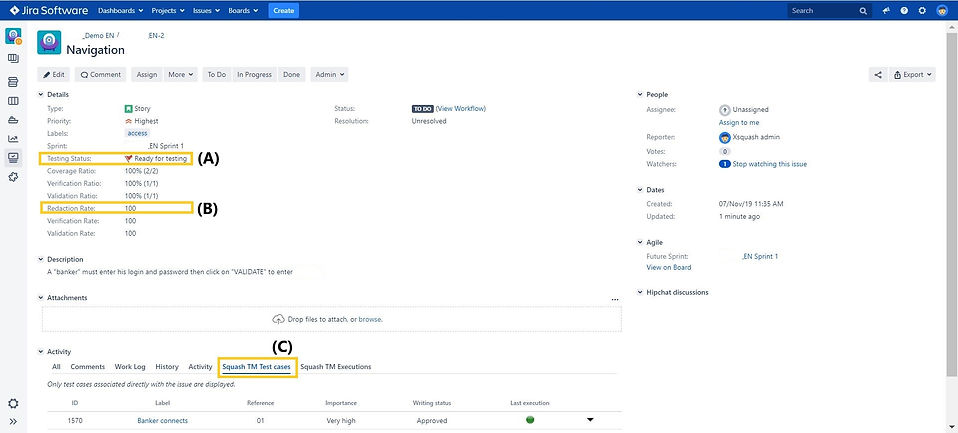Open project settings gear in the sidebar
Screen dimensions: 958x433
pos(13,404)
